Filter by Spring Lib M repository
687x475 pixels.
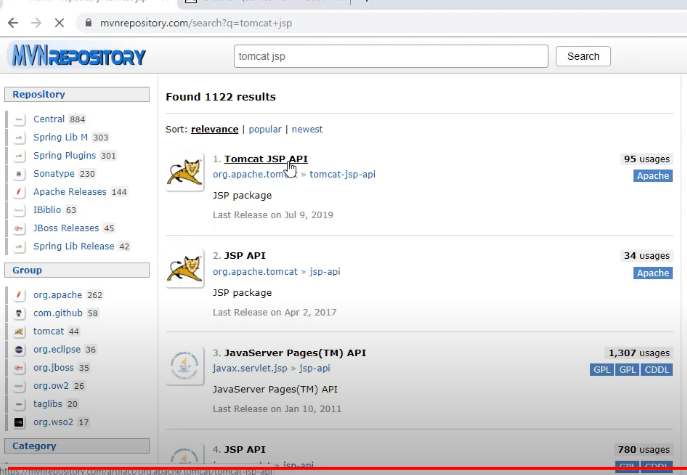click(x=60, y=138)
